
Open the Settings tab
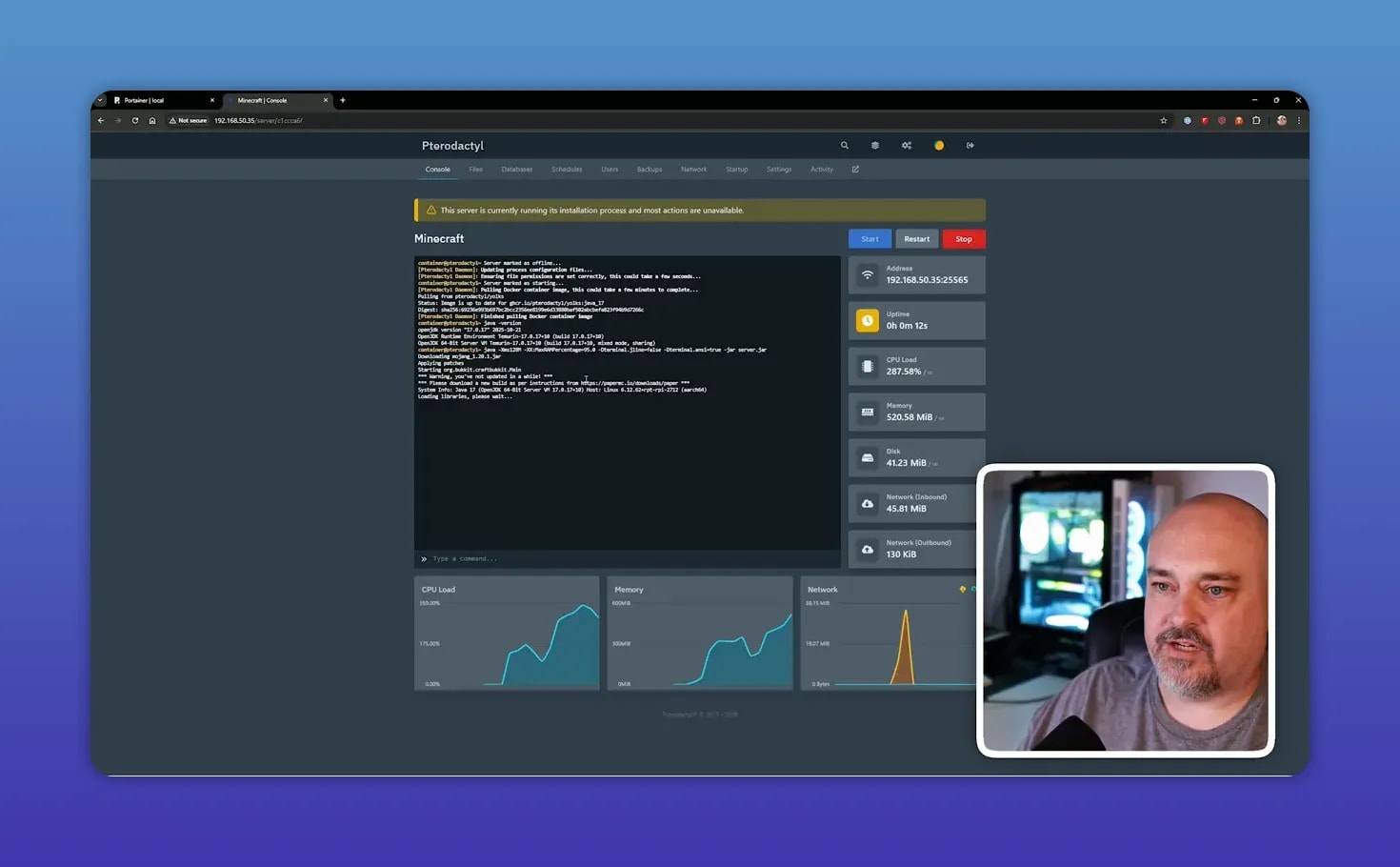779,170
